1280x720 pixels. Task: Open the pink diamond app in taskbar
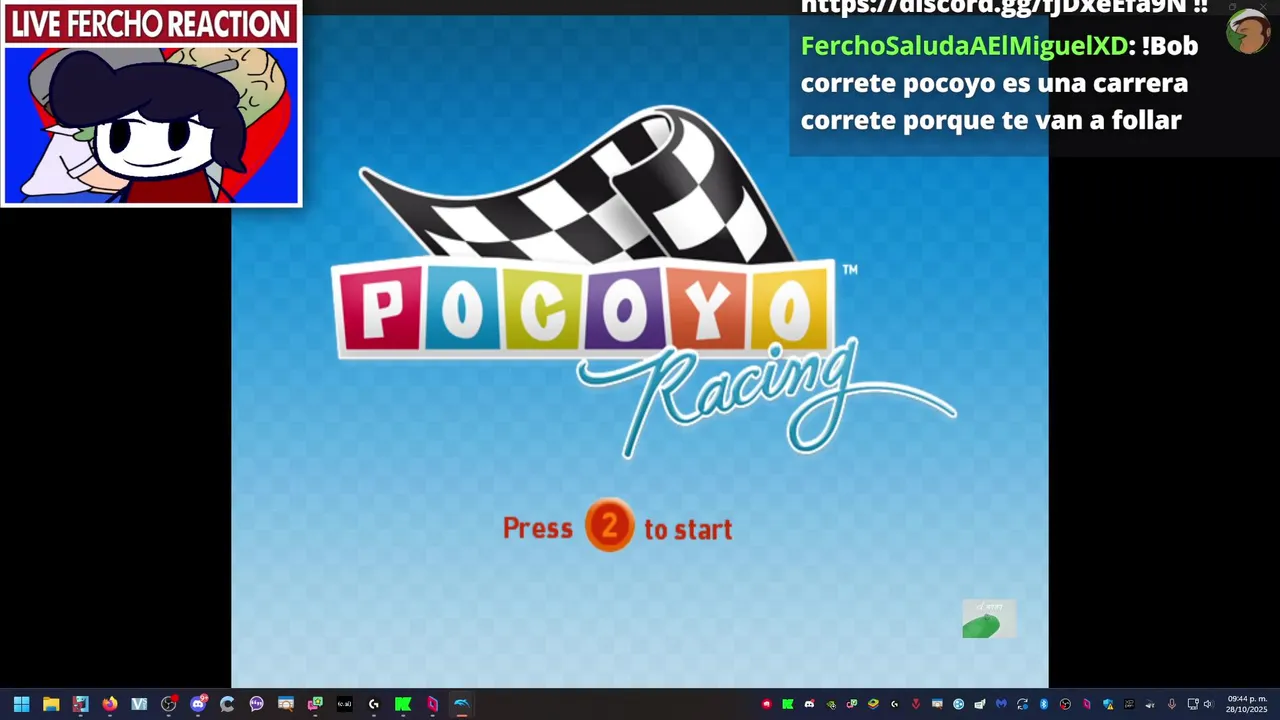click(x=432, y=704)
